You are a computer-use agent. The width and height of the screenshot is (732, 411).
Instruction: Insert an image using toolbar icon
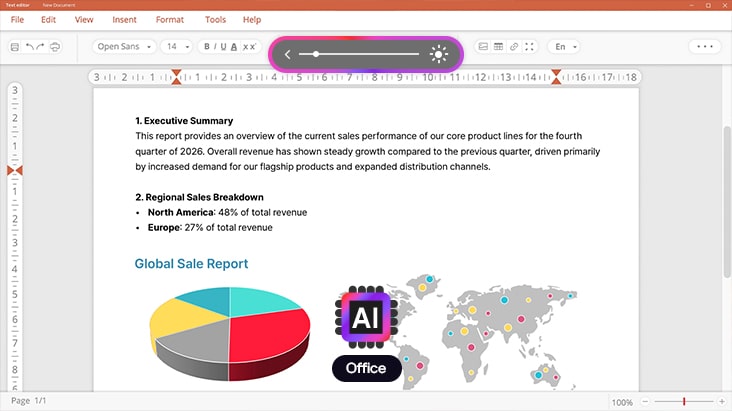(x=483, y=47)
